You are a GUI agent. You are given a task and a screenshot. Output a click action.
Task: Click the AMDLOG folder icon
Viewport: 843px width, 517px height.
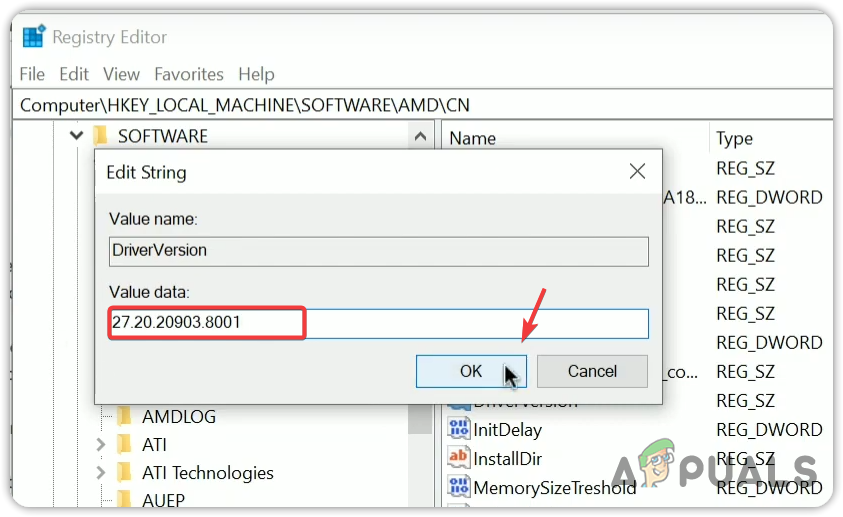125,416
